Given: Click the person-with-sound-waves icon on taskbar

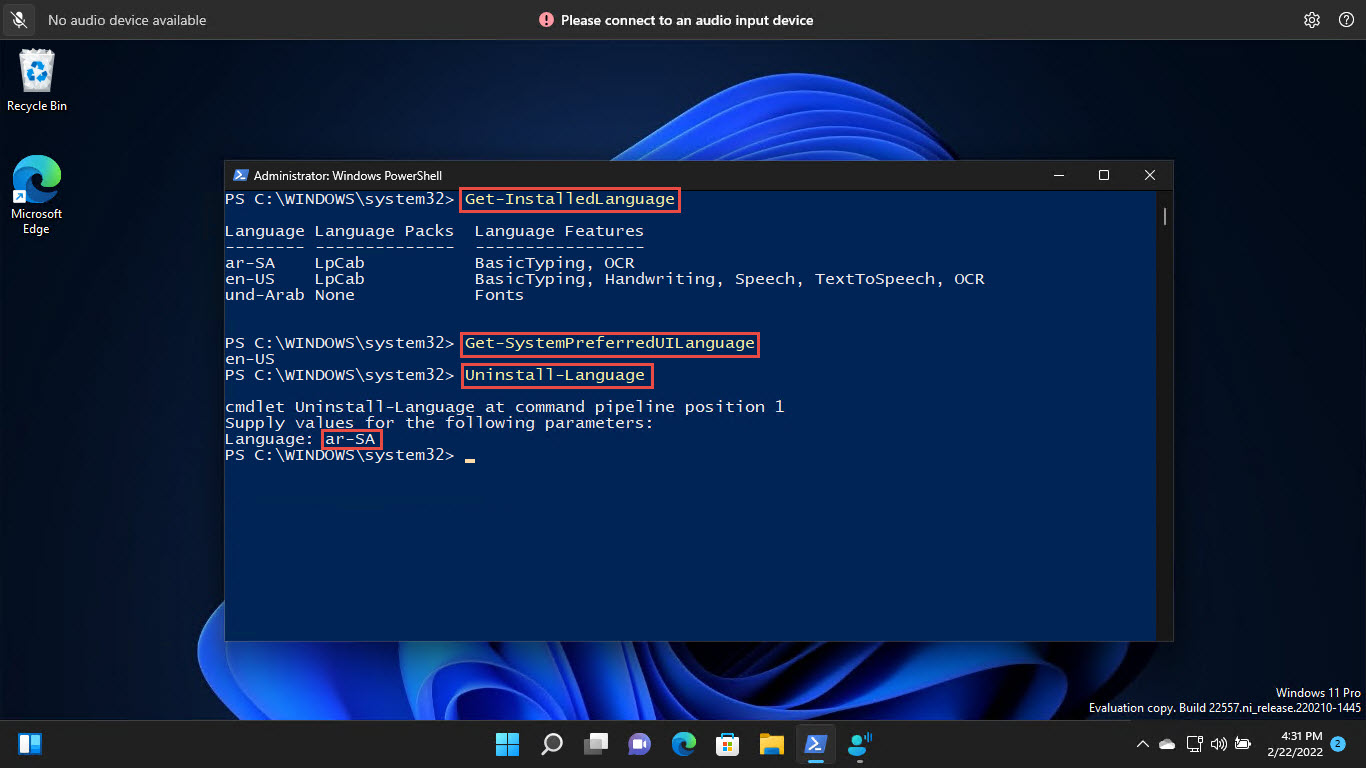Looking at the screenshot, I should [x=858, y=743].
